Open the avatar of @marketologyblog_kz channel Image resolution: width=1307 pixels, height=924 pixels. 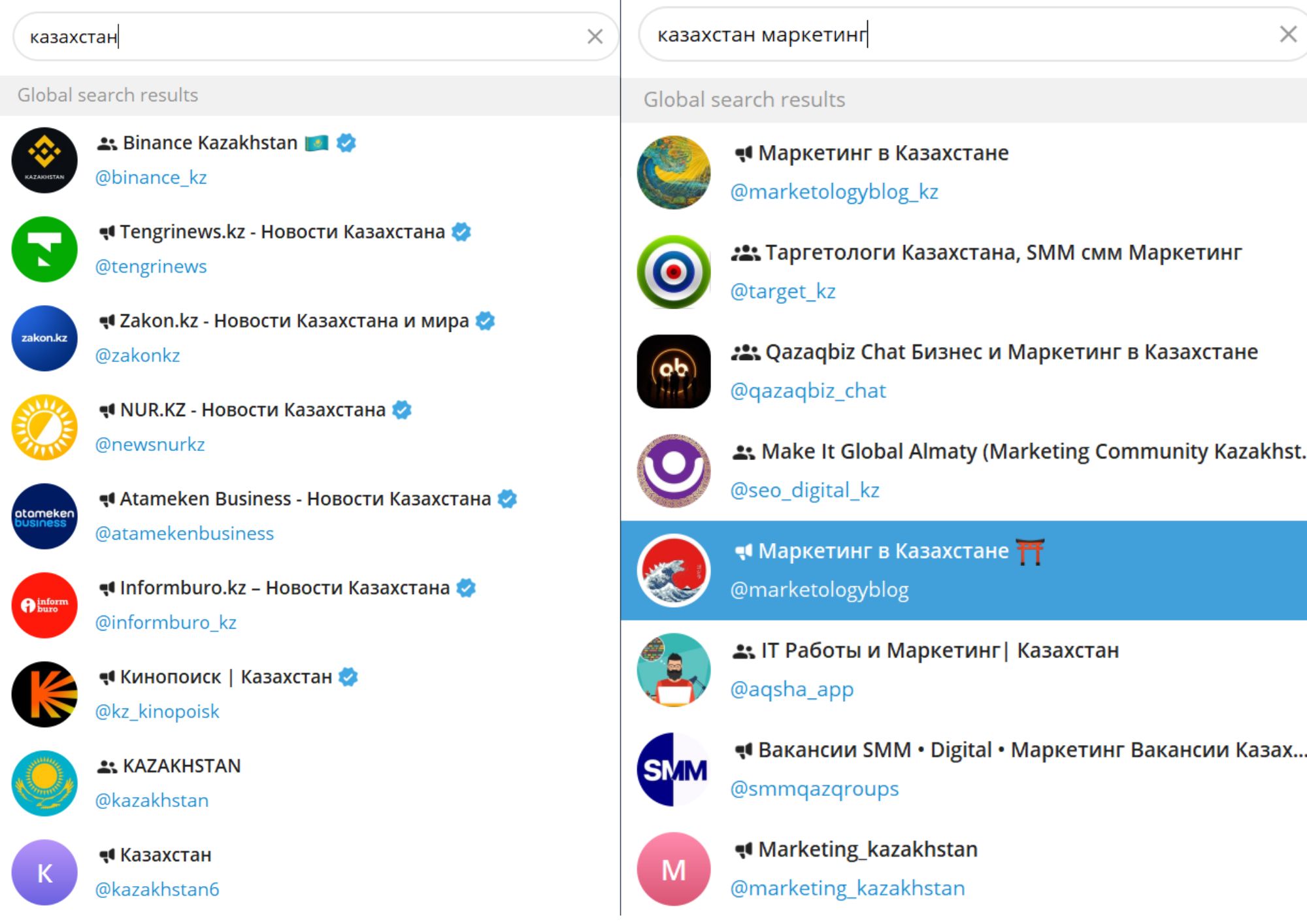click(x=674, y=173)
